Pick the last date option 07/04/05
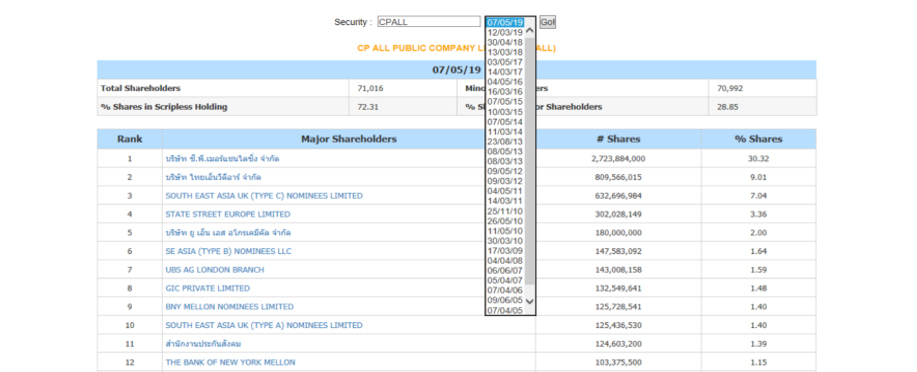This screenshot has height=372, width=917. 505,311
